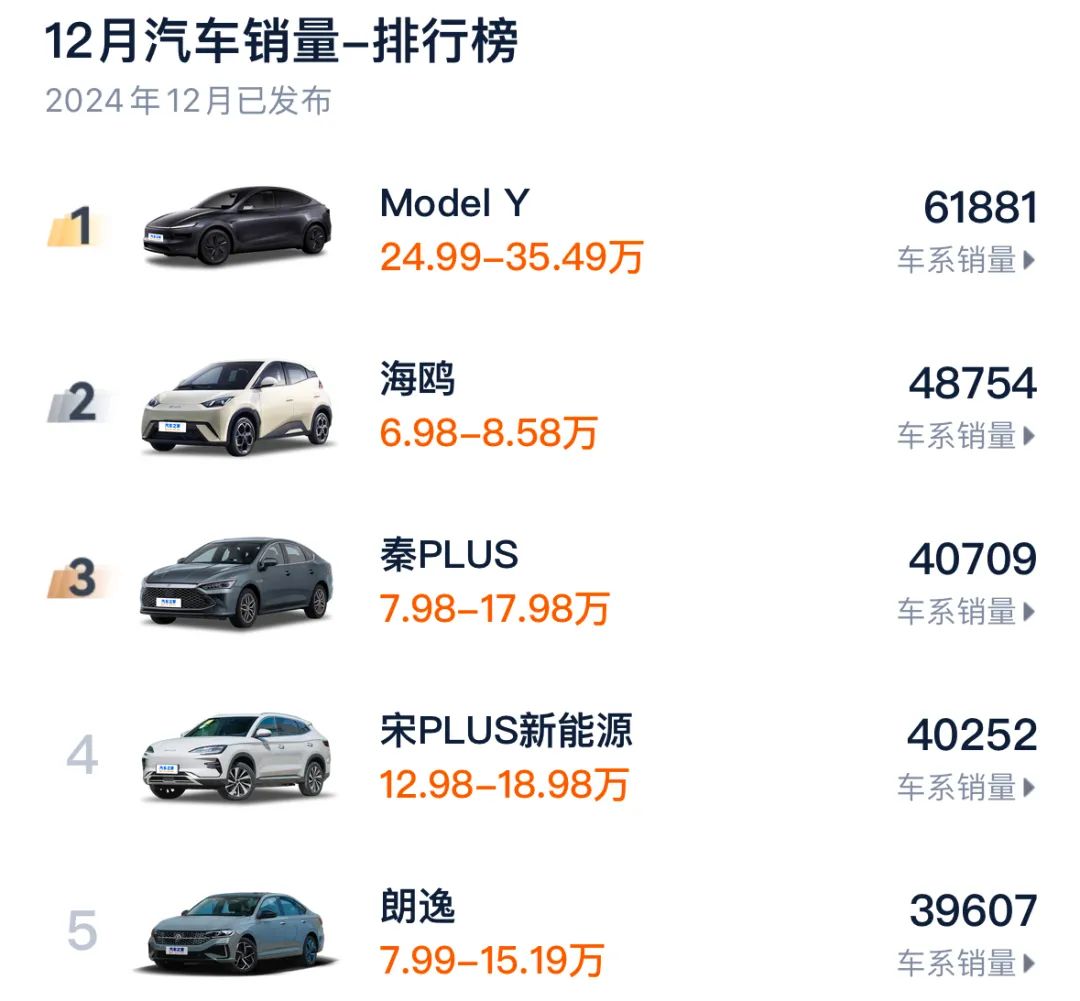
Task: Click the sales figure 61881
Action: (983, 206)
